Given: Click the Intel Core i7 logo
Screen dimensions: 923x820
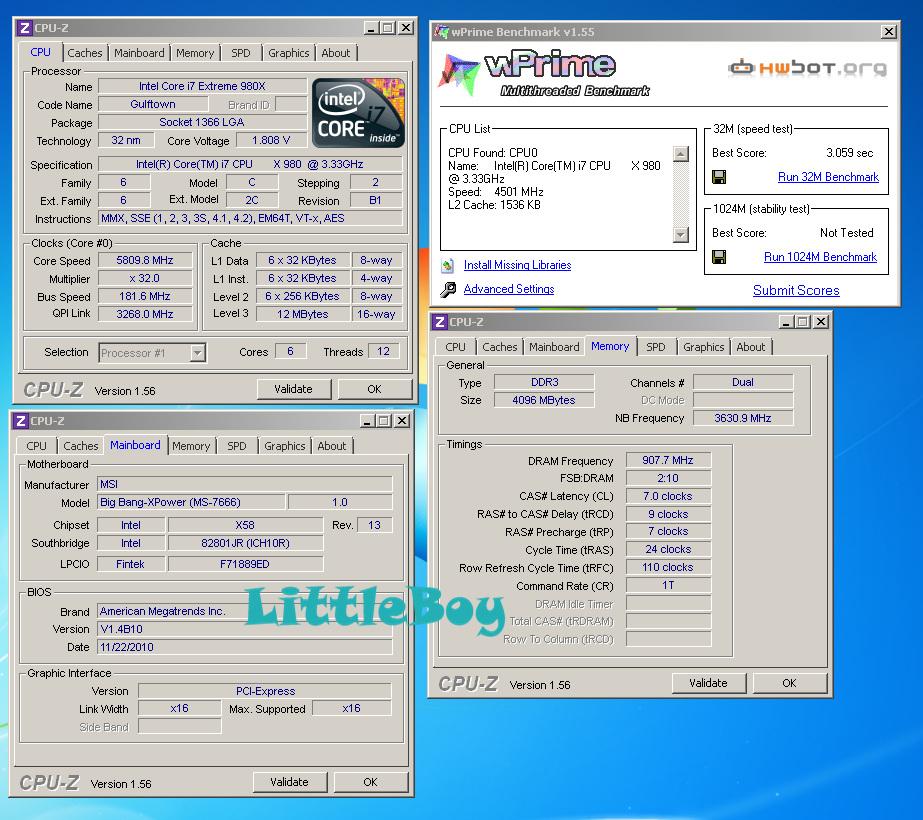Looking at the screenshot, I should click(x=358, y=113).
